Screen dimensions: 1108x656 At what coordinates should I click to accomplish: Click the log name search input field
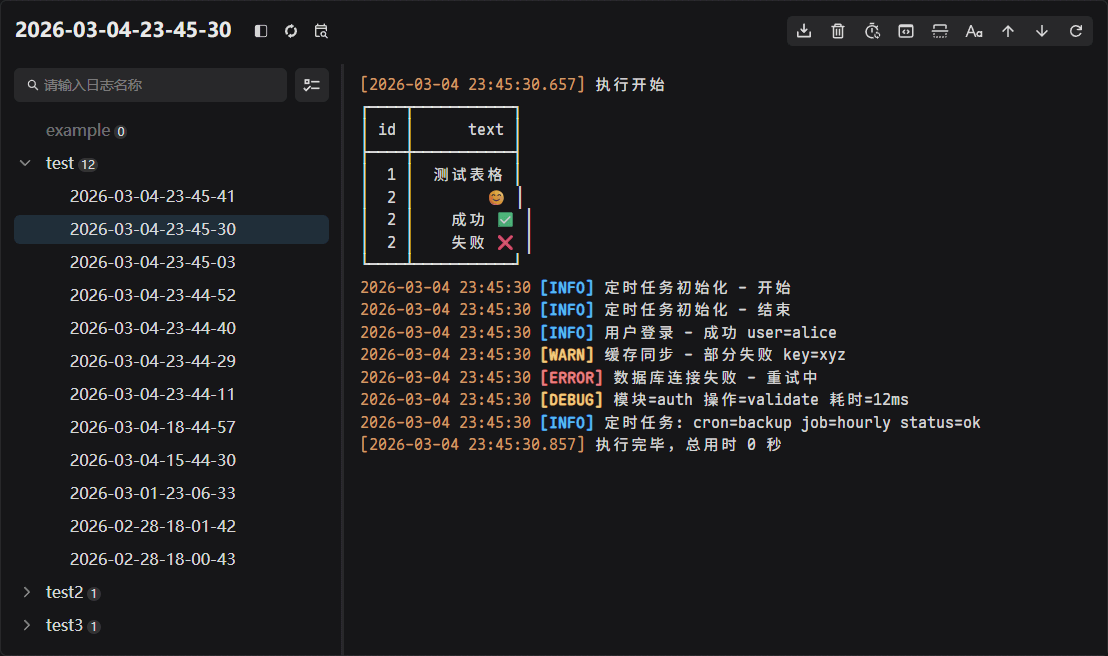point(150,85)
